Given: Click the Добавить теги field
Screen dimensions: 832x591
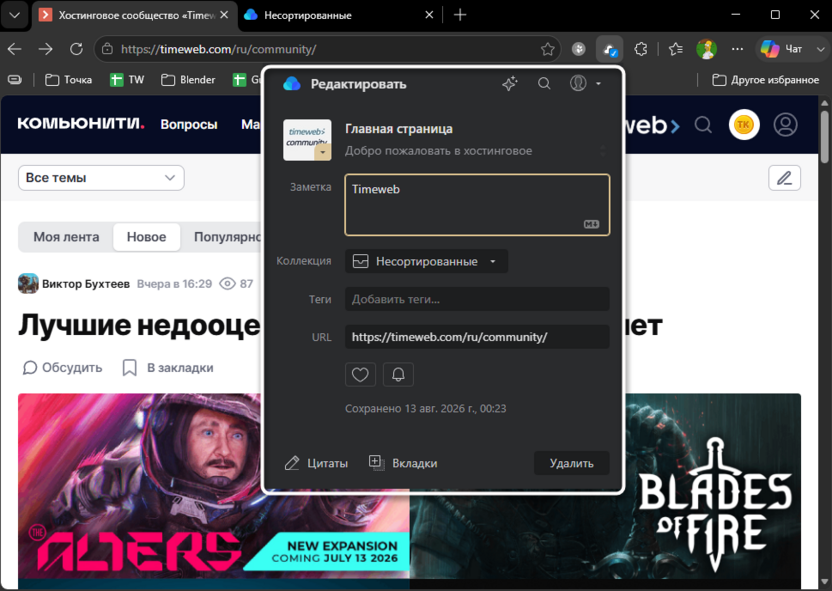Looking at the screenshot, I should (477, 299).
